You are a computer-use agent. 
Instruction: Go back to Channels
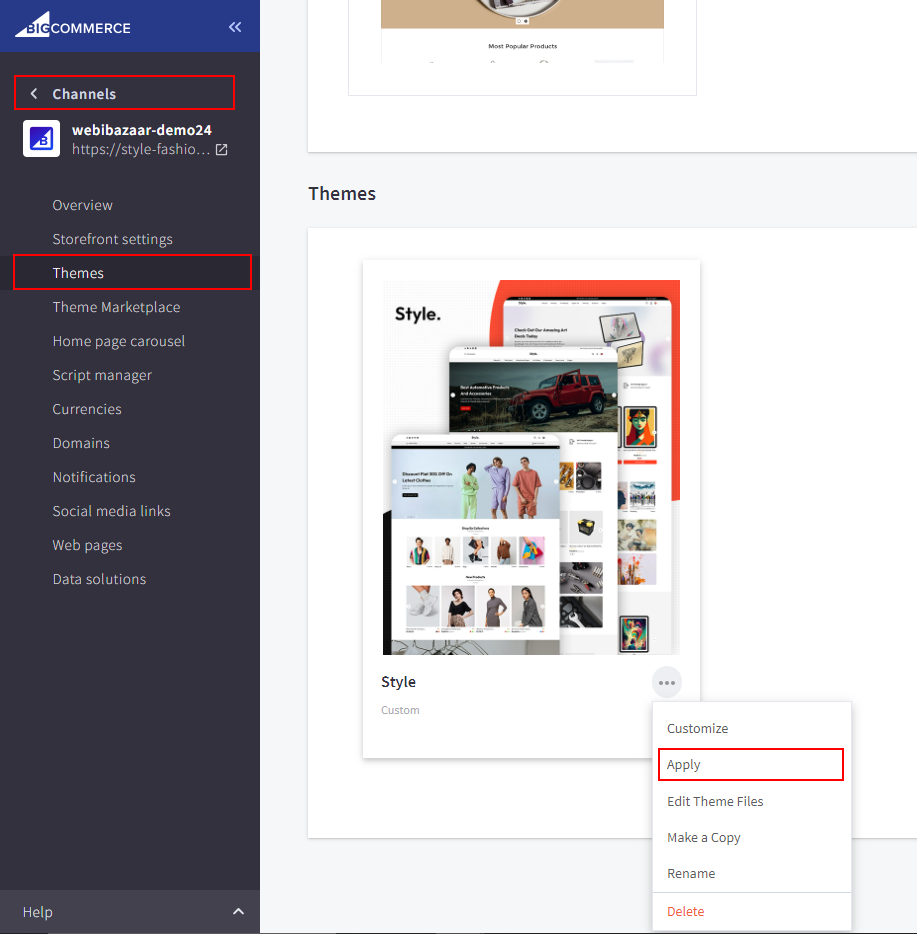pos(84,94)
